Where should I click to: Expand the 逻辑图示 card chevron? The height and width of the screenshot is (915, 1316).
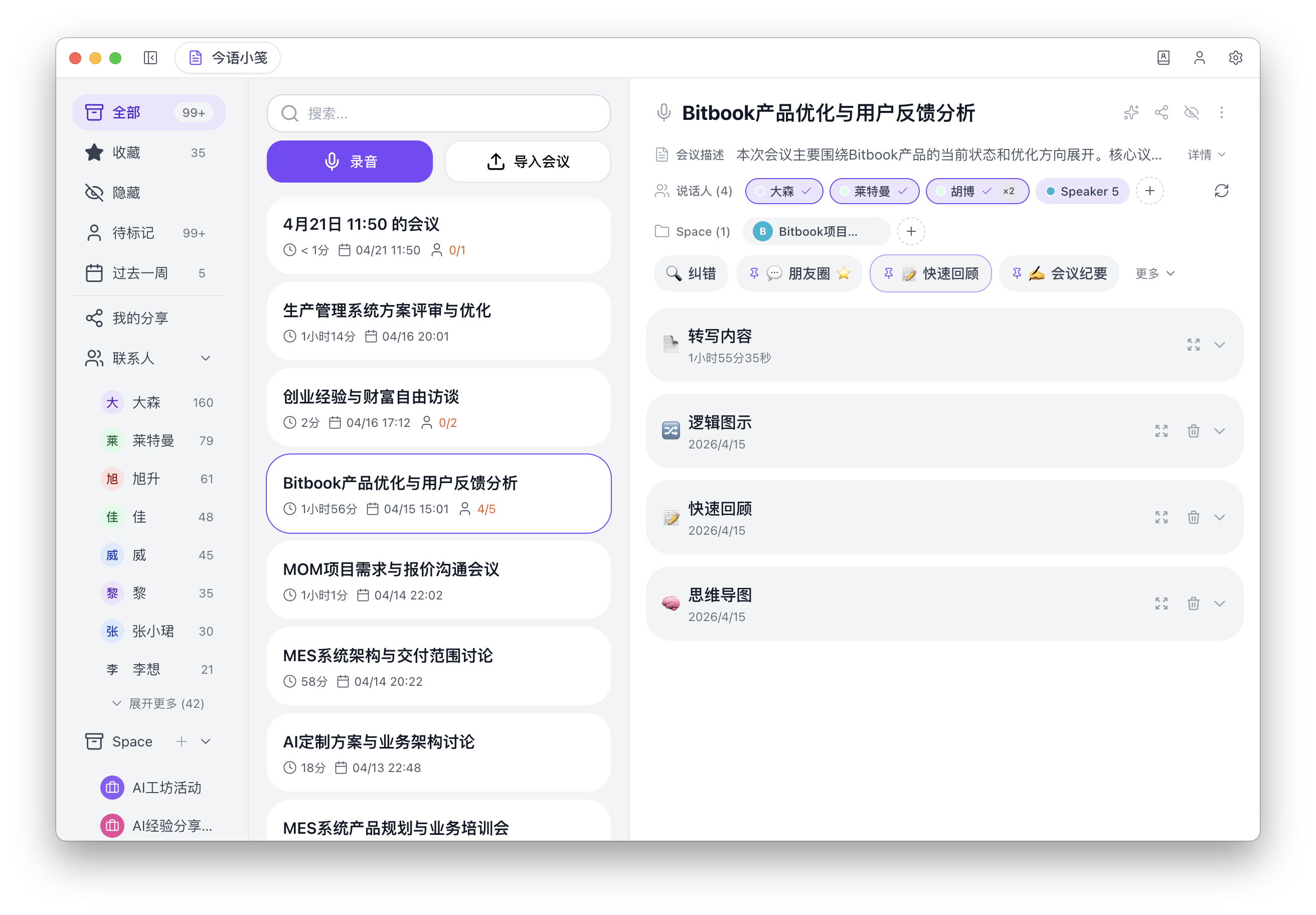pos(1220,431)
